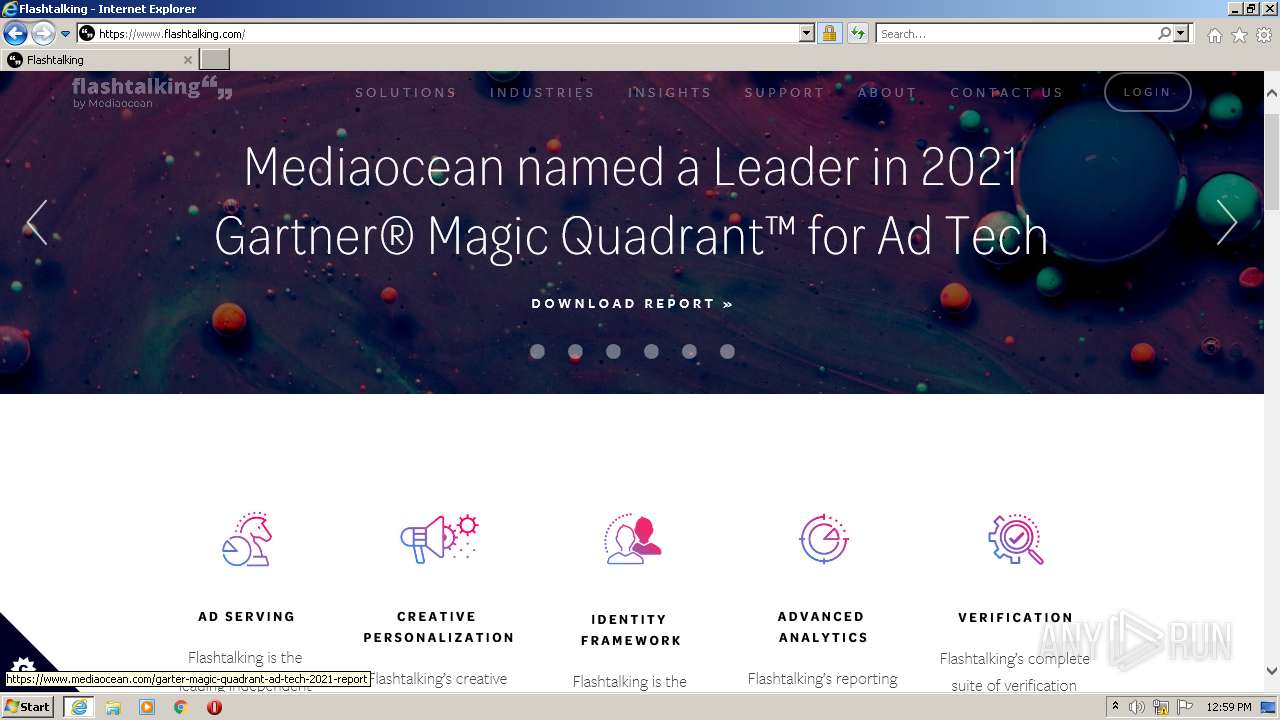1280x720 pixels.
Task: Click the volume speaker tray icon
Action: pos(1137,707)
